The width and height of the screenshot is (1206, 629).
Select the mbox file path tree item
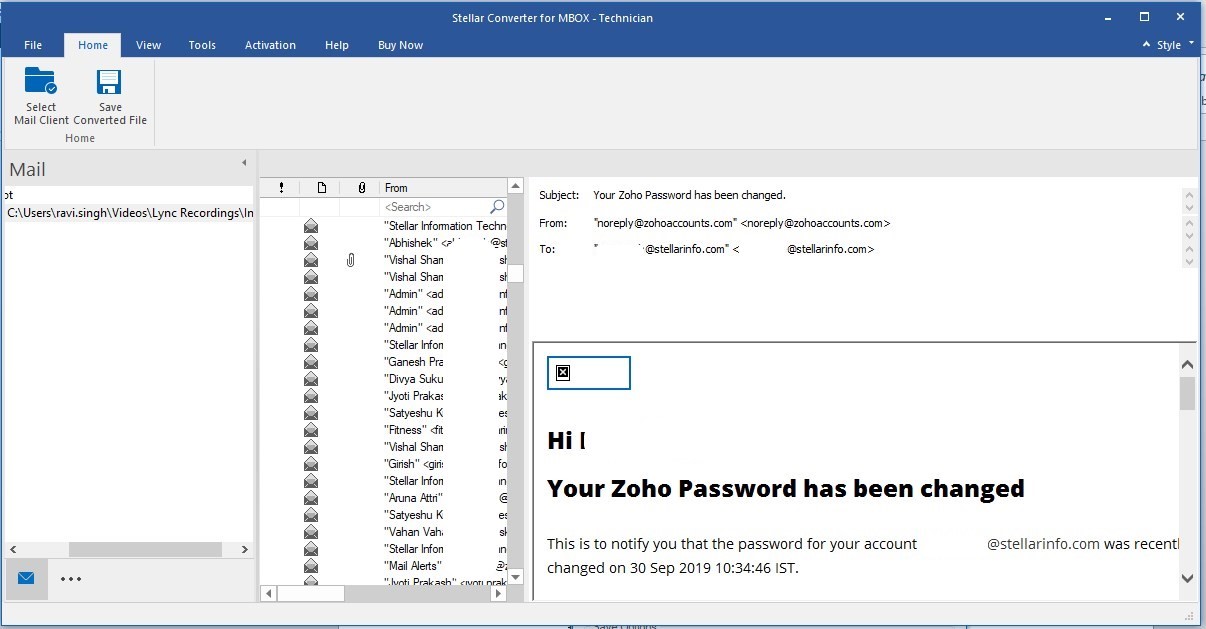tap(130, 213)
